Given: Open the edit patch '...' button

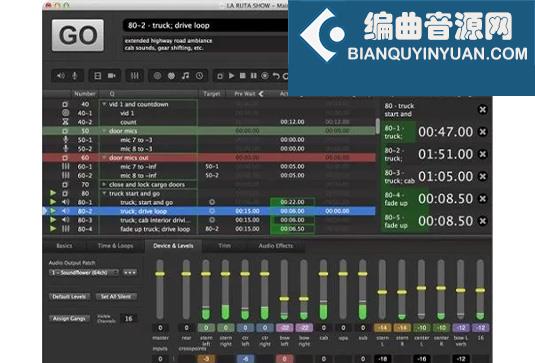Looking at the screenshot, I should point(130,273).
